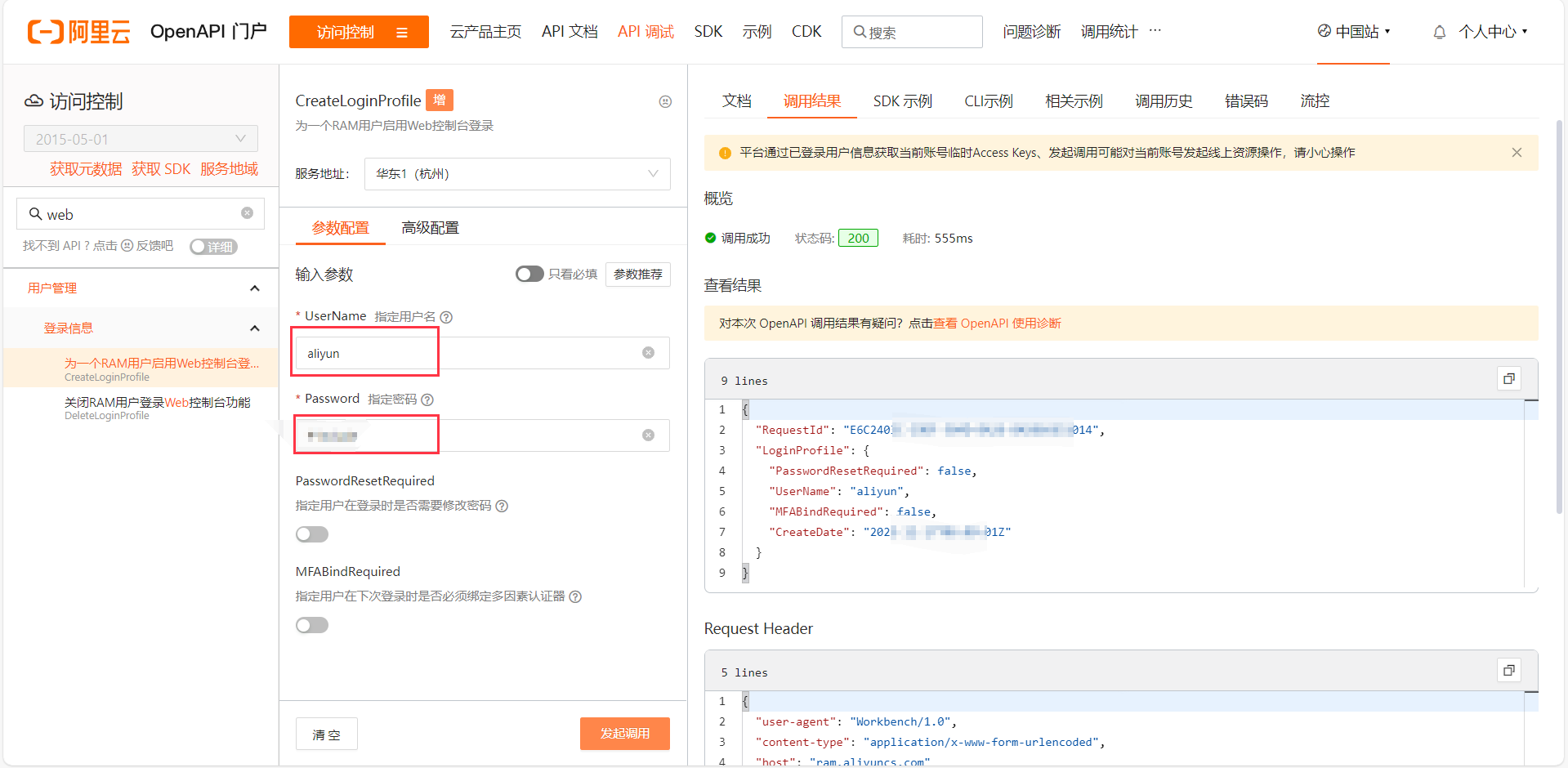Clear the Password field value
The height and width of the screenshot is (768, 1568).
point(648,435)
